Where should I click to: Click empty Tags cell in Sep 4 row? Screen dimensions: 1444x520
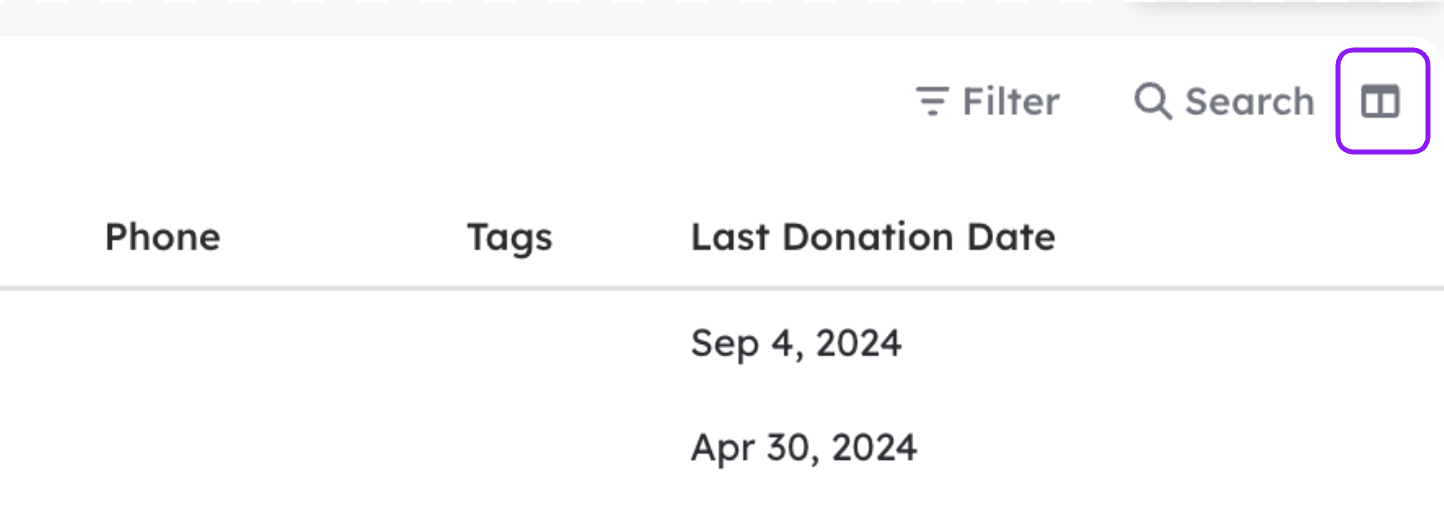click(x=560, y=343)
